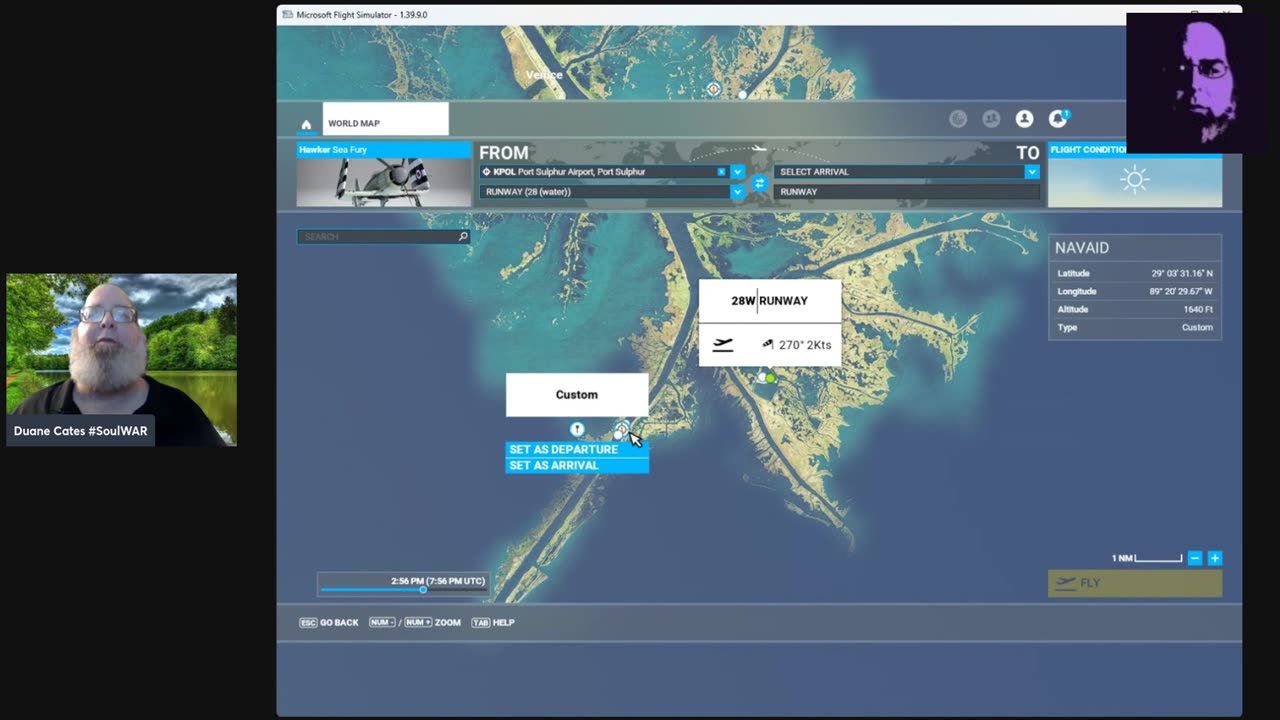Click the search magnifier icon
The width and height of the screenshot is (1280, 720).
click(463, 237)
